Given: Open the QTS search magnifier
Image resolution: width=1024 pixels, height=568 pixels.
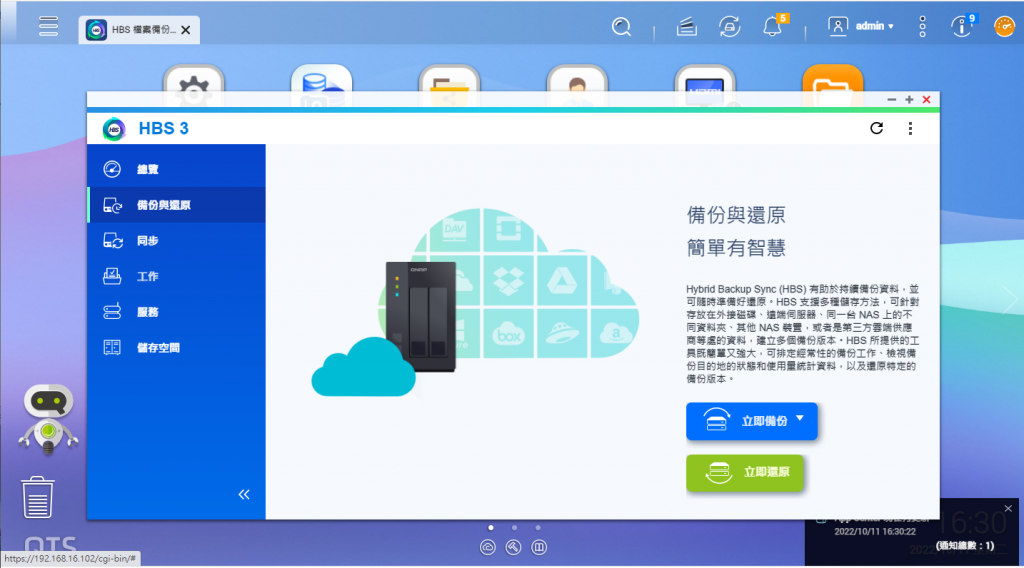Looking at the screenshot, I should (x=621, y=27).
